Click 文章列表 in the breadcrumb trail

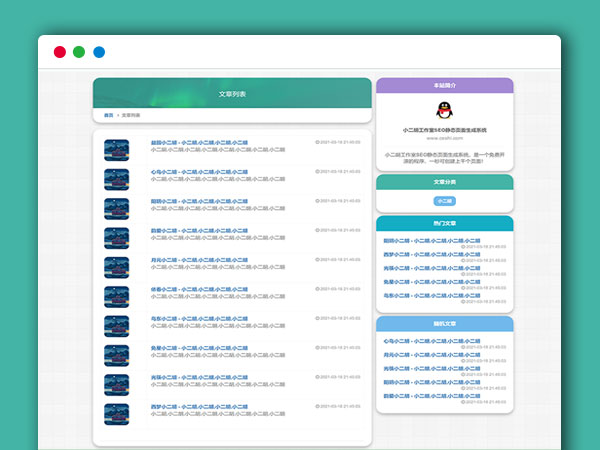pyautogui.click(x=131, y=115)
